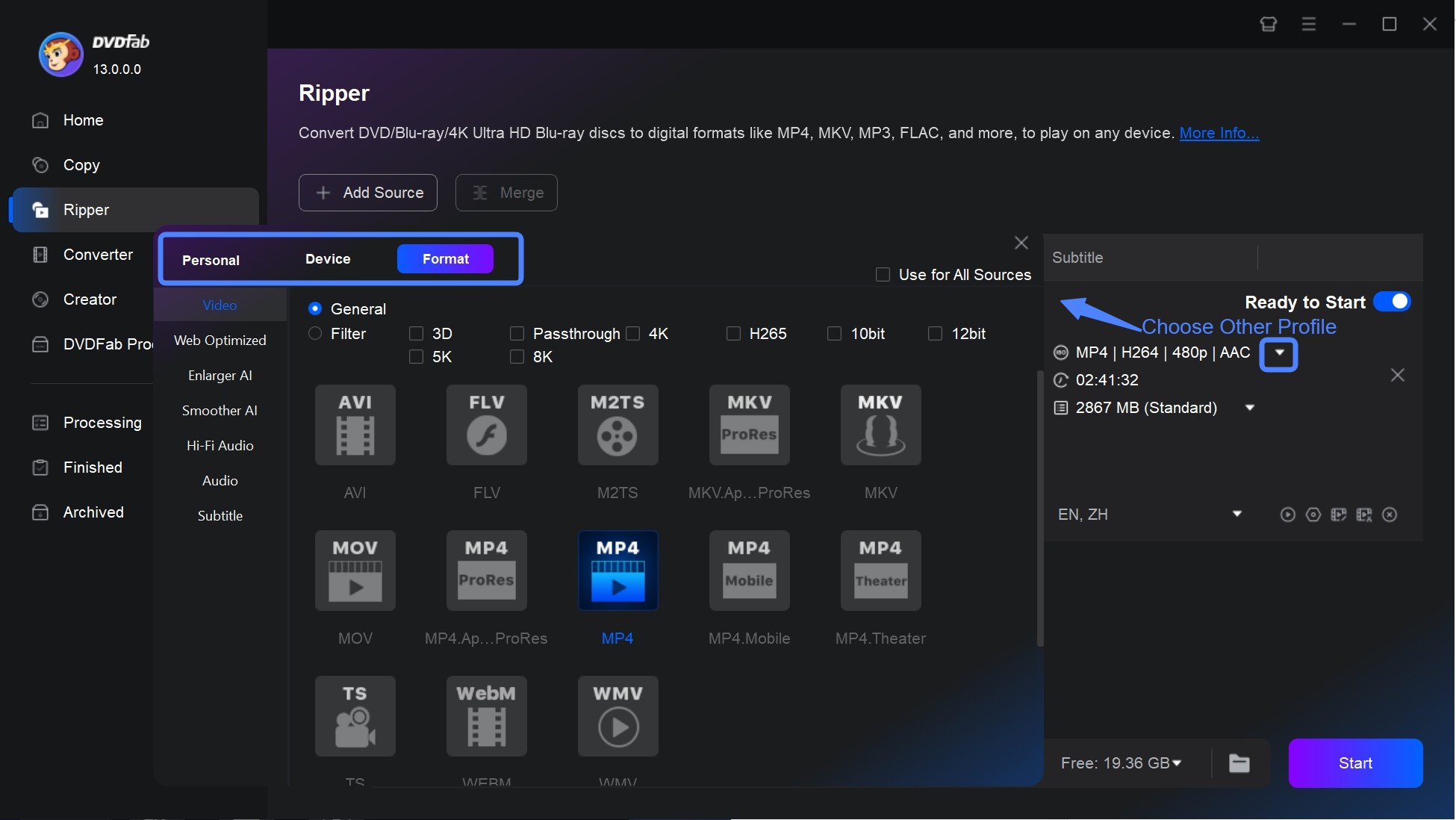Select the General radio button

[x=316, y=308]
